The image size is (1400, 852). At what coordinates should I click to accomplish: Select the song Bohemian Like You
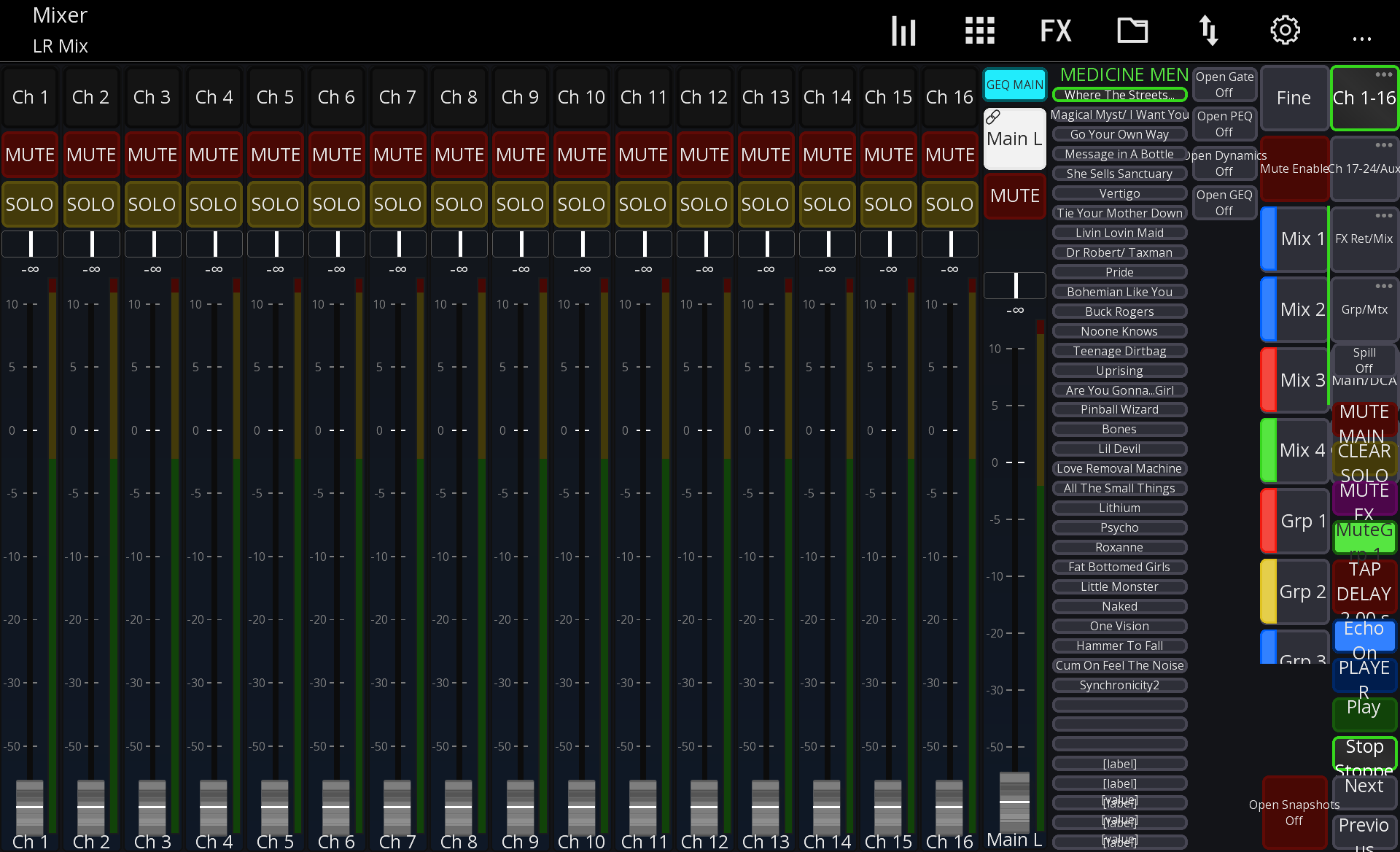pyautogui.click(x=1119, y=291)
